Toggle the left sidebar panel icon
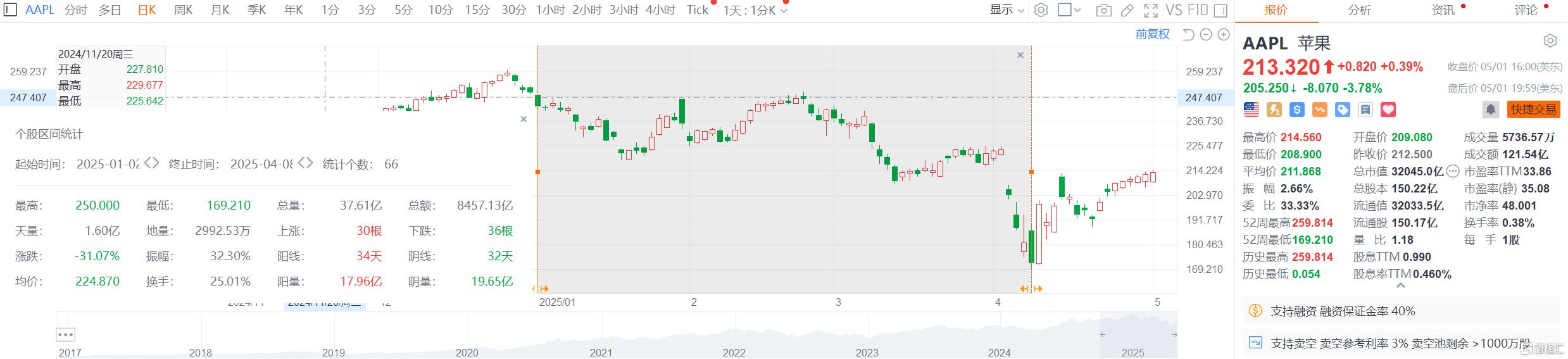Screen dimensions: 1568x359 [x=9, y=10]
